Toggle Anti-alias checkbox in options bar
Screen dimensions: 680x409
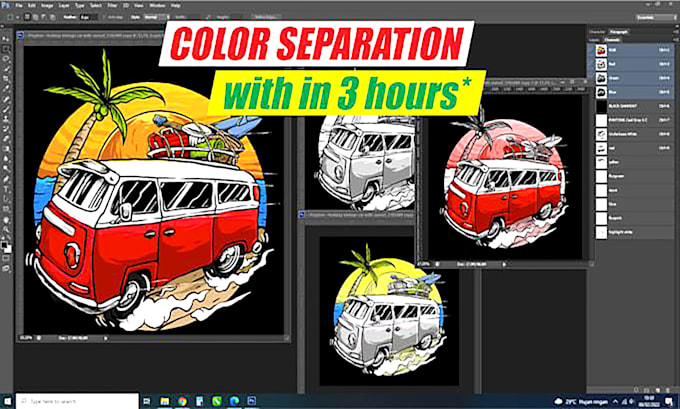coord(104,17)
